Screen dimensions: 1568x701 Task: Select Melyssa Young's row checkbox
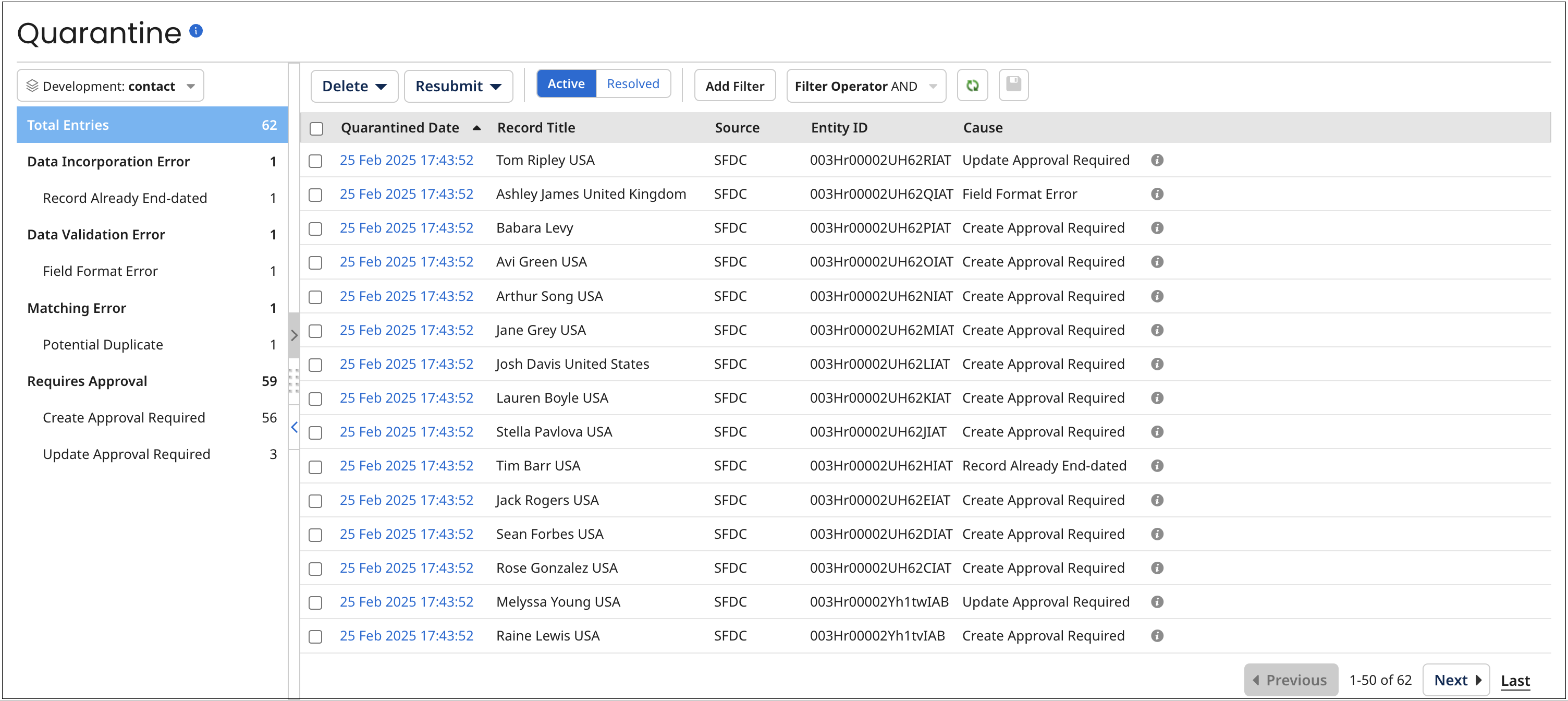(315, 603)
